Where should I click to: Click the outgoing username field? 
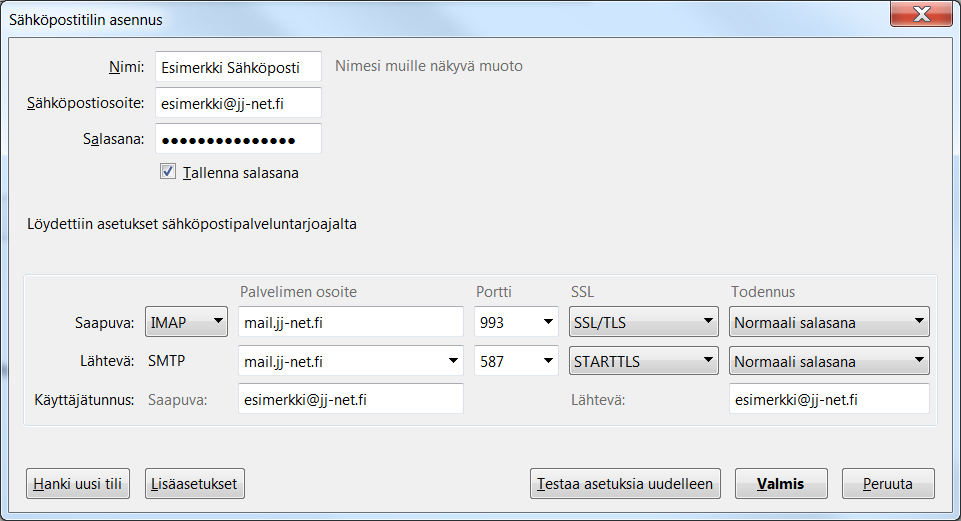[x=828, y=398]
